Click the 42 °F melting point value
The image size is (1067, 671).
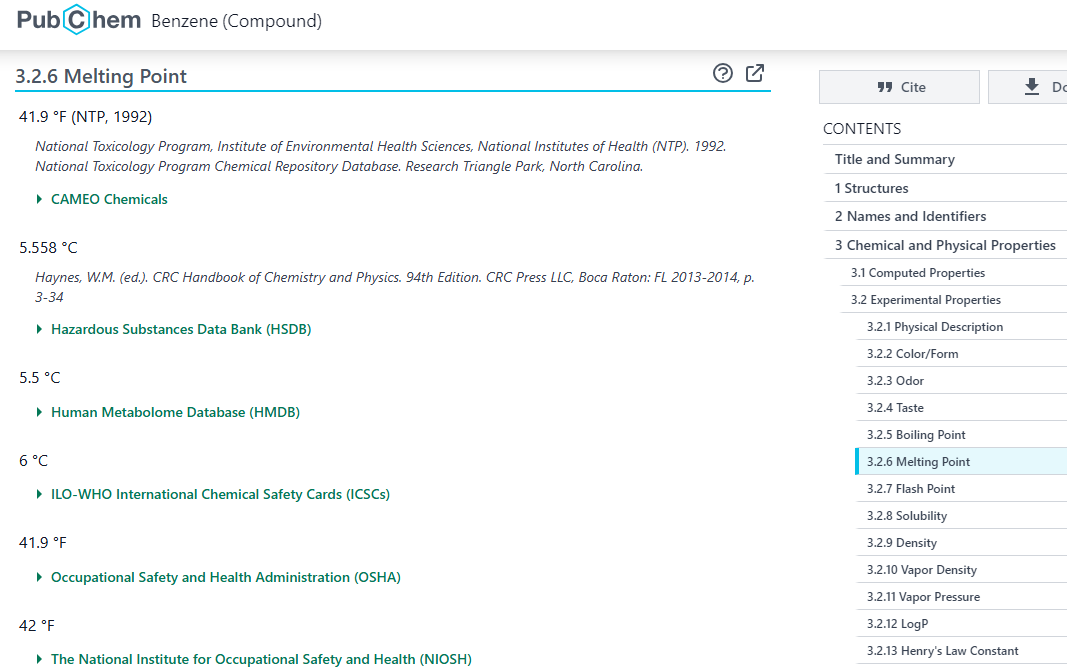tap(37, 625)
